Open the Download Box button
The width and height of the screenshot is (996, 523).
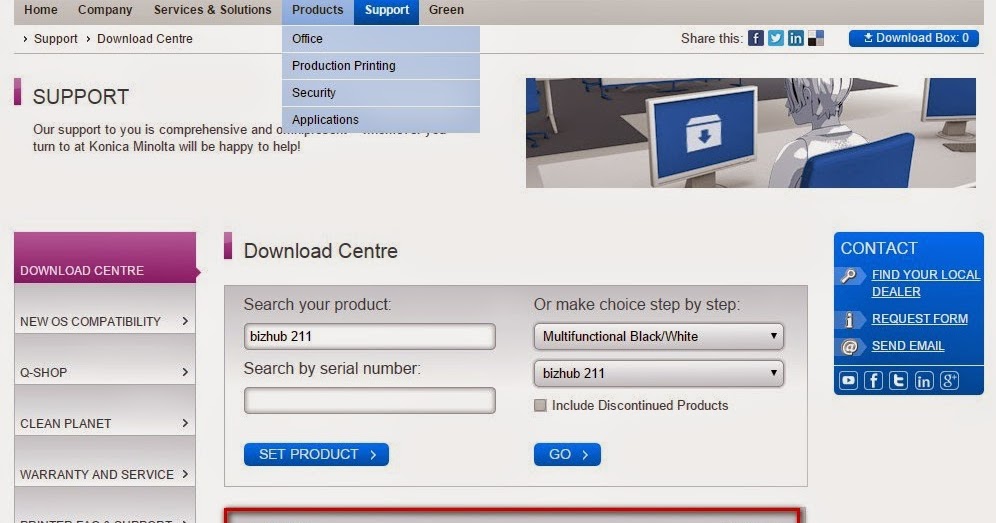(913, 38)
